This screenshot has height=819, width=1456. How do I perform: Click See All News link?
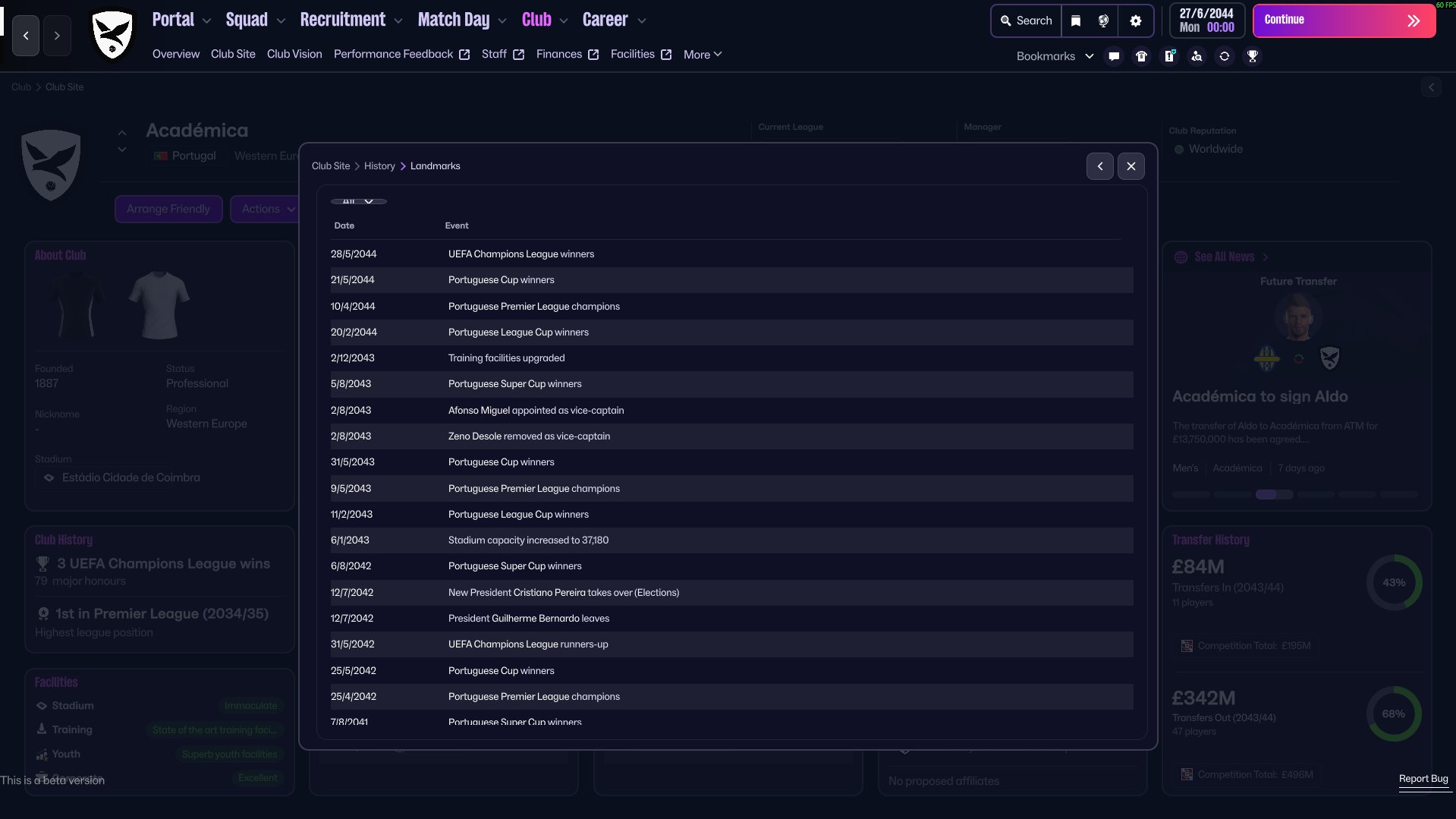pyautogui.click(x=1224, y=257)
